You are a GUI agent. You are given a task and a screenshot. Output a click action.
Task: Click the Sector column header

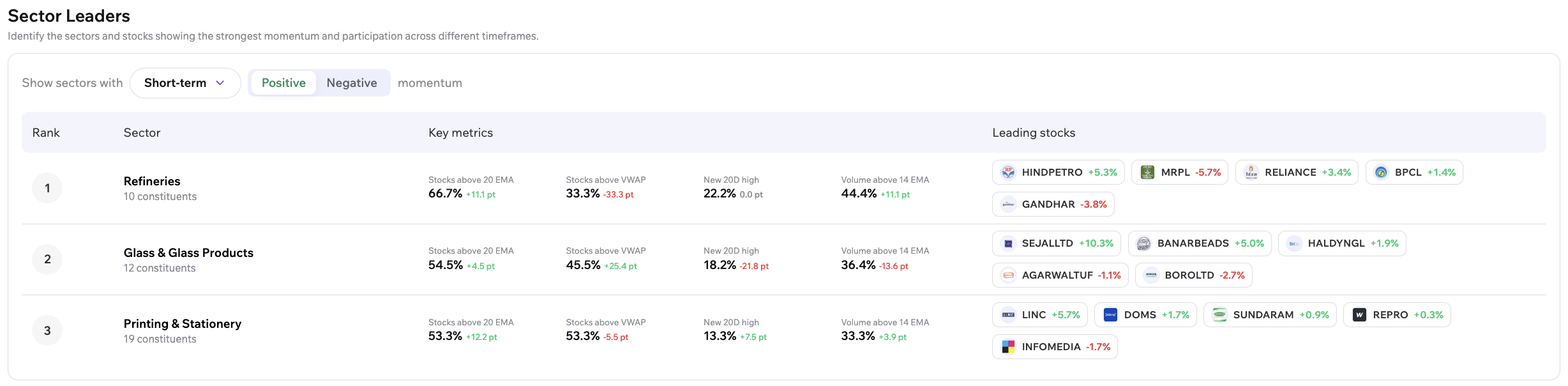click(x=142, y=133)
